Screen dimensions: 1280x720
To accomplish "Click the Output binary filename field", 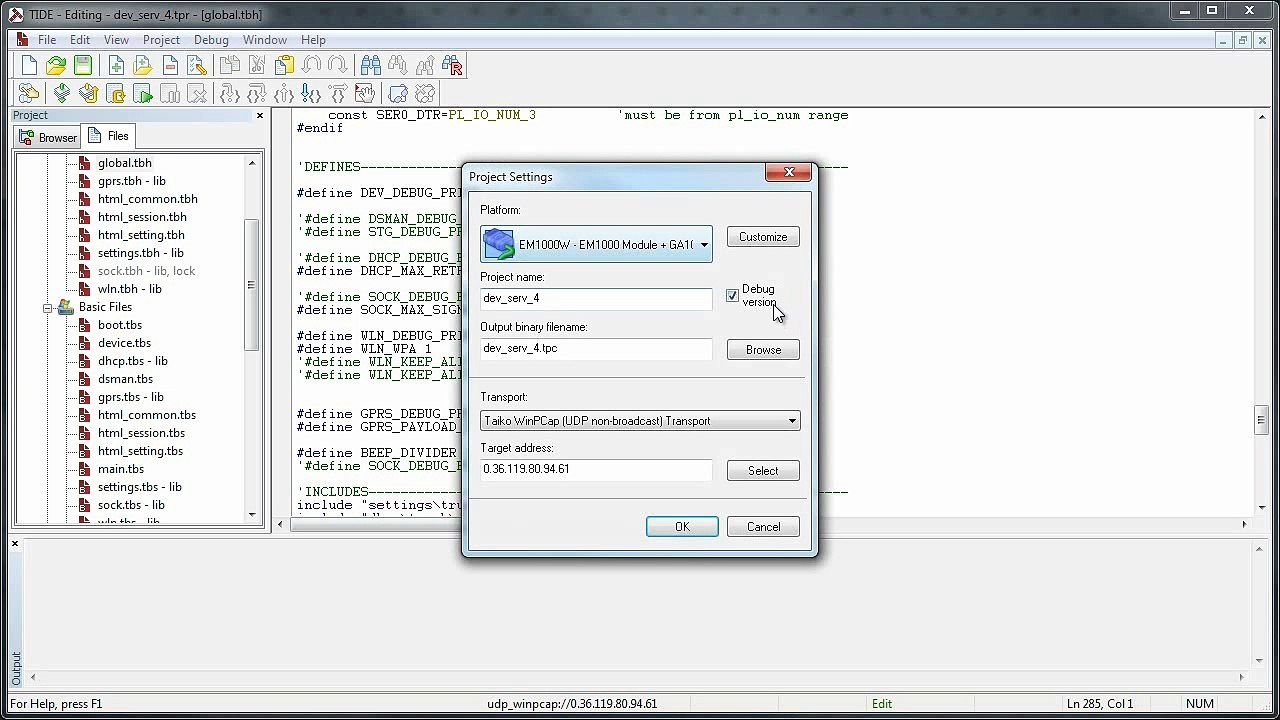I will click(596, 348).
